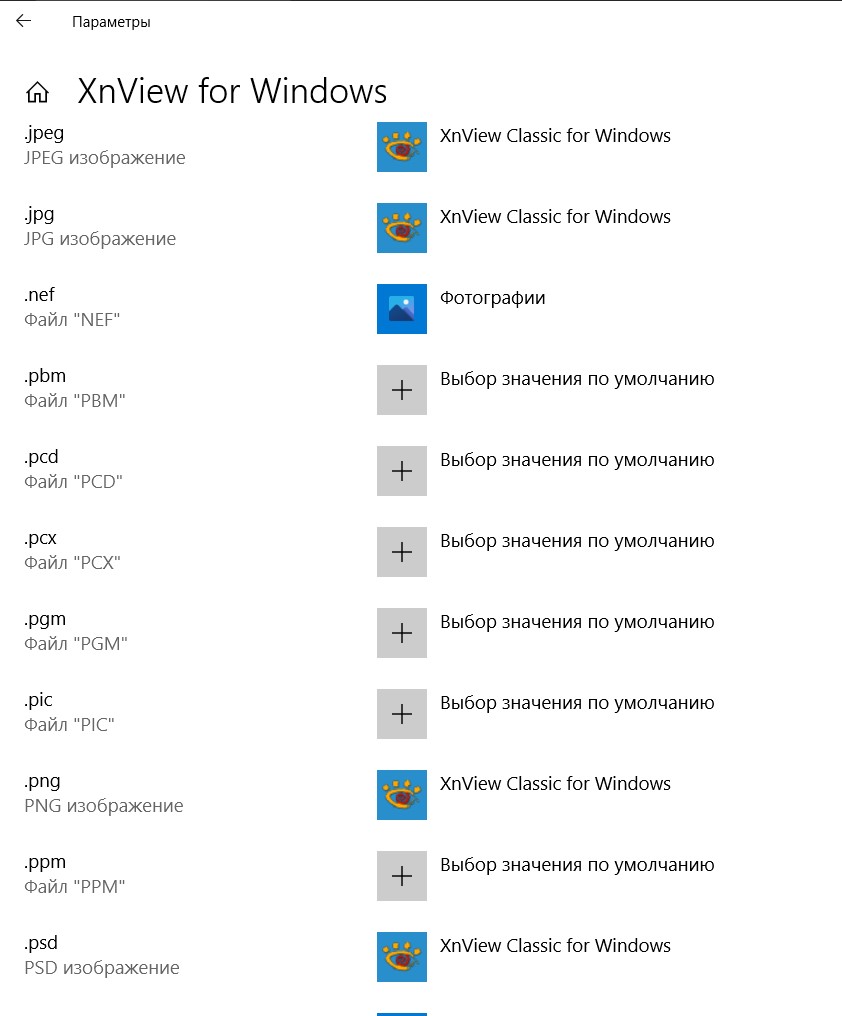Click the plus icon for .ppm
Screen dimensions: 842x1016
(x=402, y=876)
